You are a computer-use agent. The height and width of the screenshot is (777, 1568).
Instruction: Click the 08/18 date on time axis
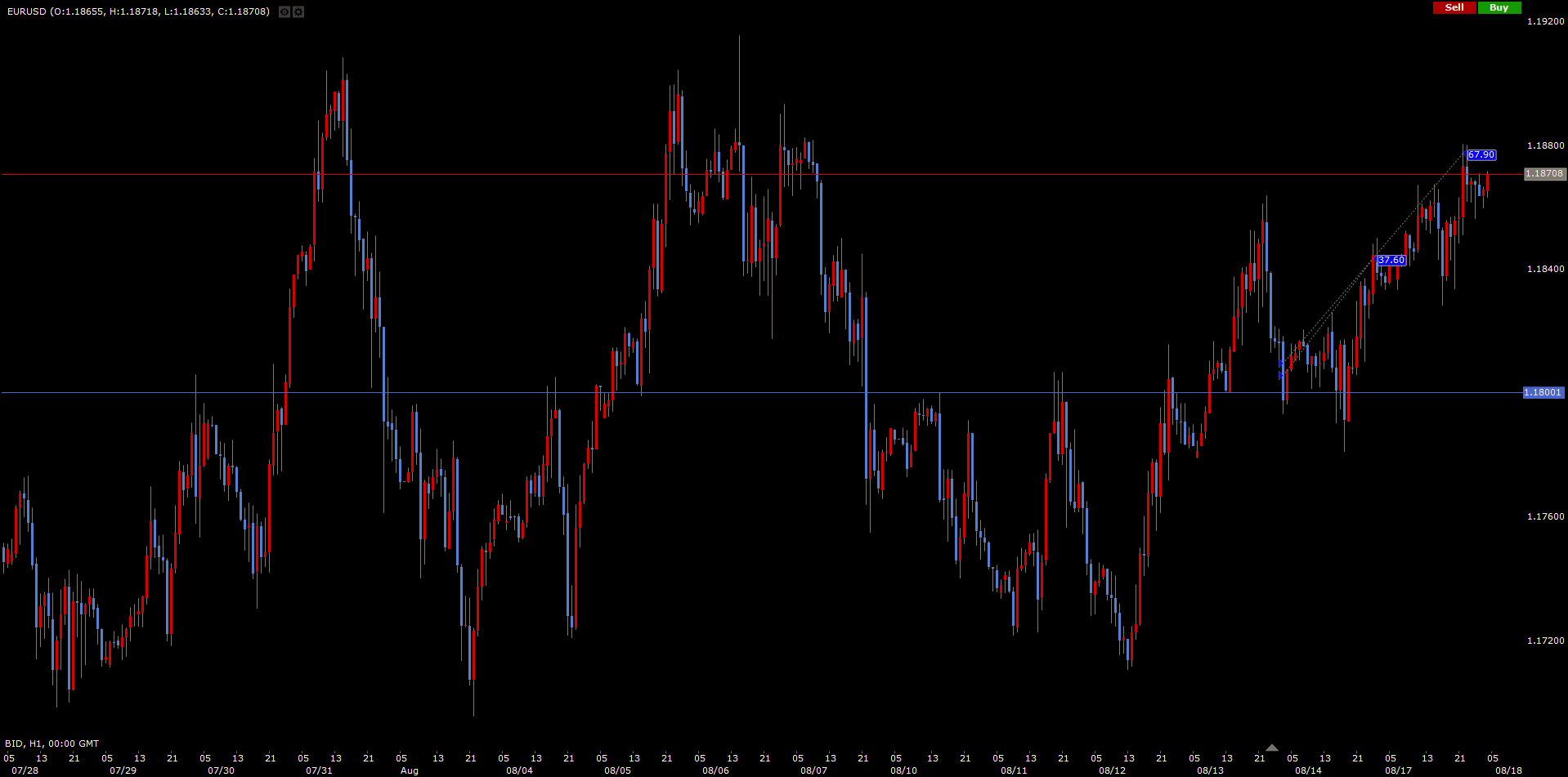pos(1508,770)
